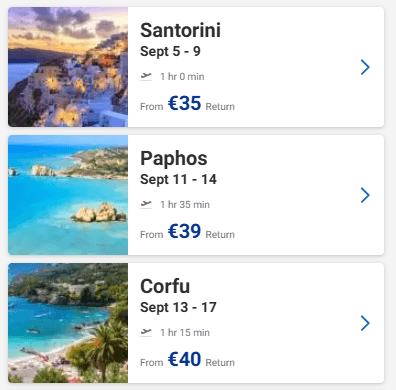Choose the €39 return fare
The image size is (396, 390).
(x=184, y=231)
